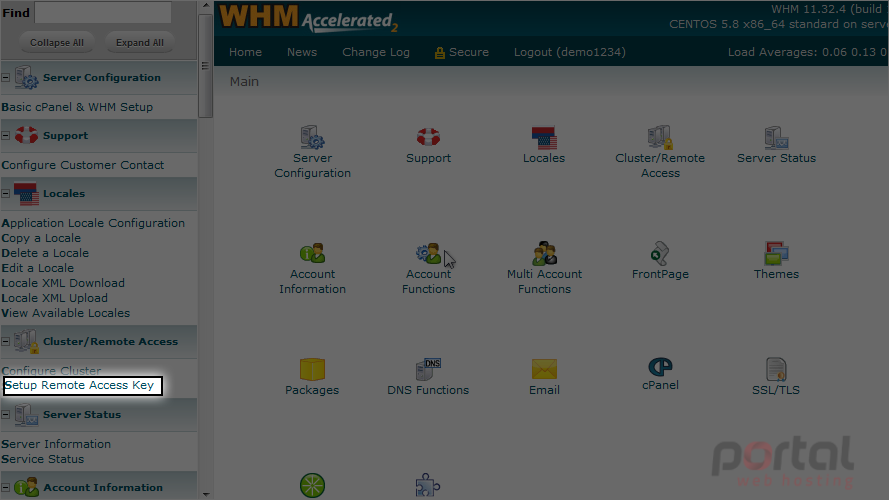This screenshot has height=500, width=889.
Task: Log out via Logout (demo1234)
Action: tap(570, 52)
